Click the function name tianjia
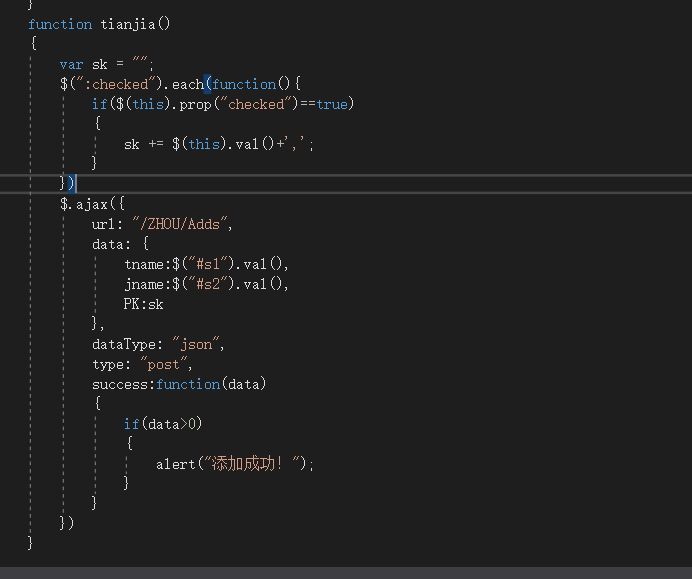The height and width of the screenshot is (579, 692). pyautogui.click(x=128, y=24)
